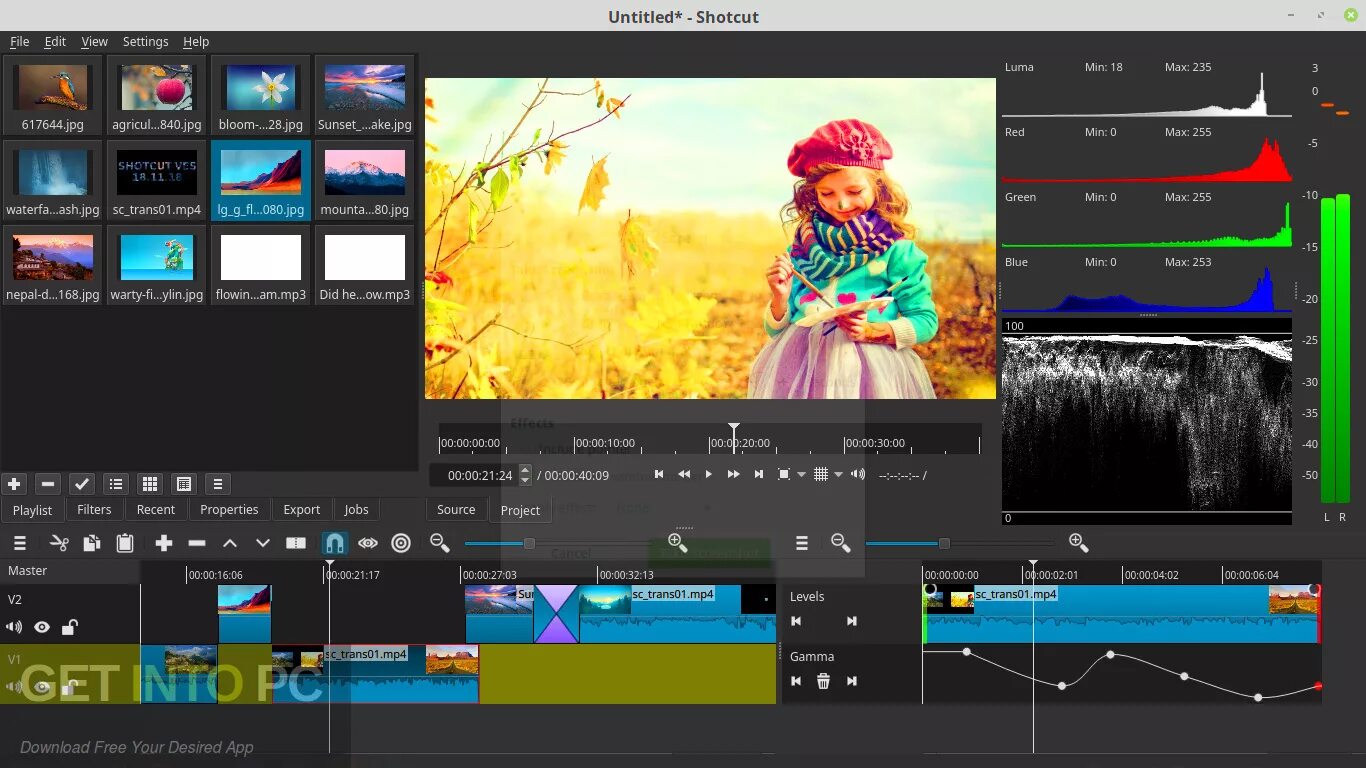
Task: Toggle Scrub While Dragging eye icon
Action: tap(368, 543)
